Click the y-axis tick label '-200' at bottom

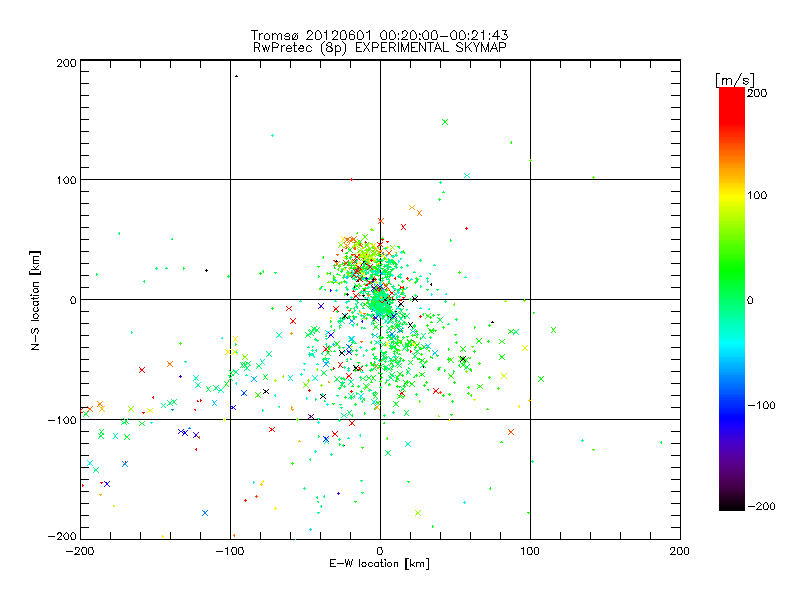[x=62, y=536]
